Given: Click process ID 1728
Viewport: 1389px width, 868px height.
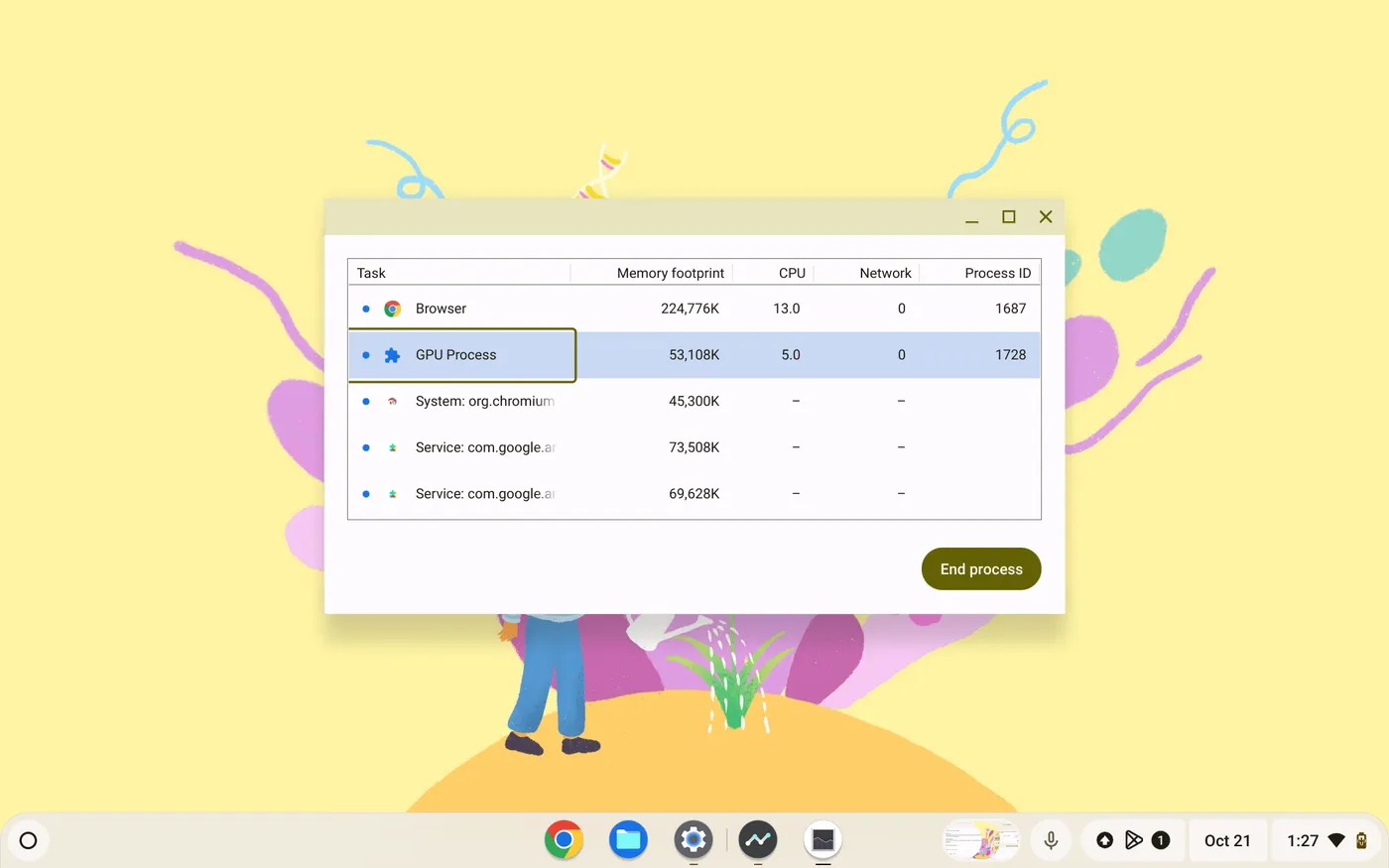Looking at the screenshot, I should point(1011,355).
